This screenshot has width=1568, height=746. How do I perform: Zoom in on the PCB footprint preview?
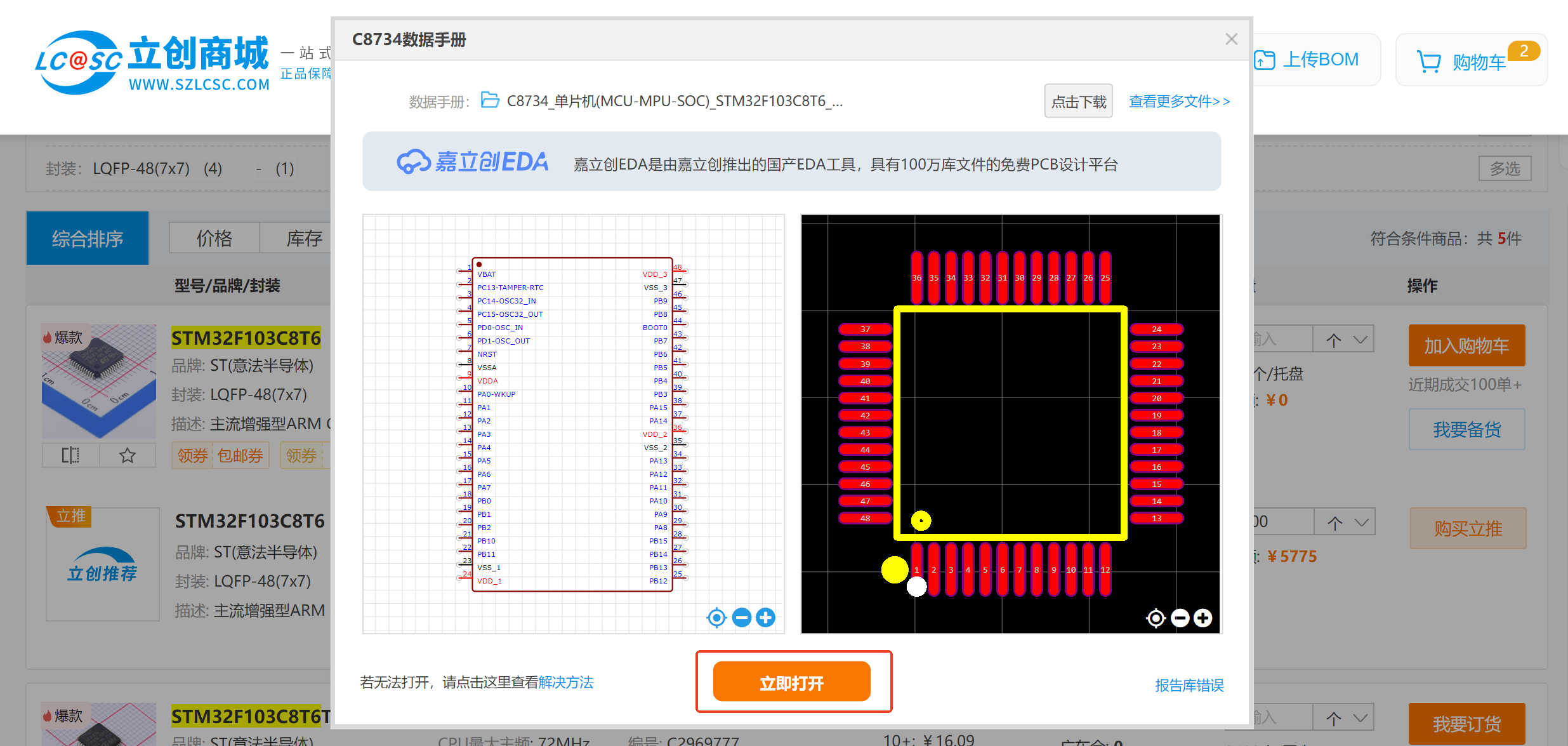pyautogui.click(x=1202, y=618)
